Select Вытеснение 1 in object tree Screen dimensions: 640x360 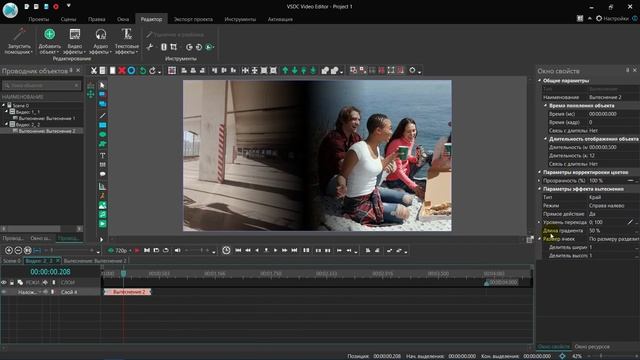[47, 118]
